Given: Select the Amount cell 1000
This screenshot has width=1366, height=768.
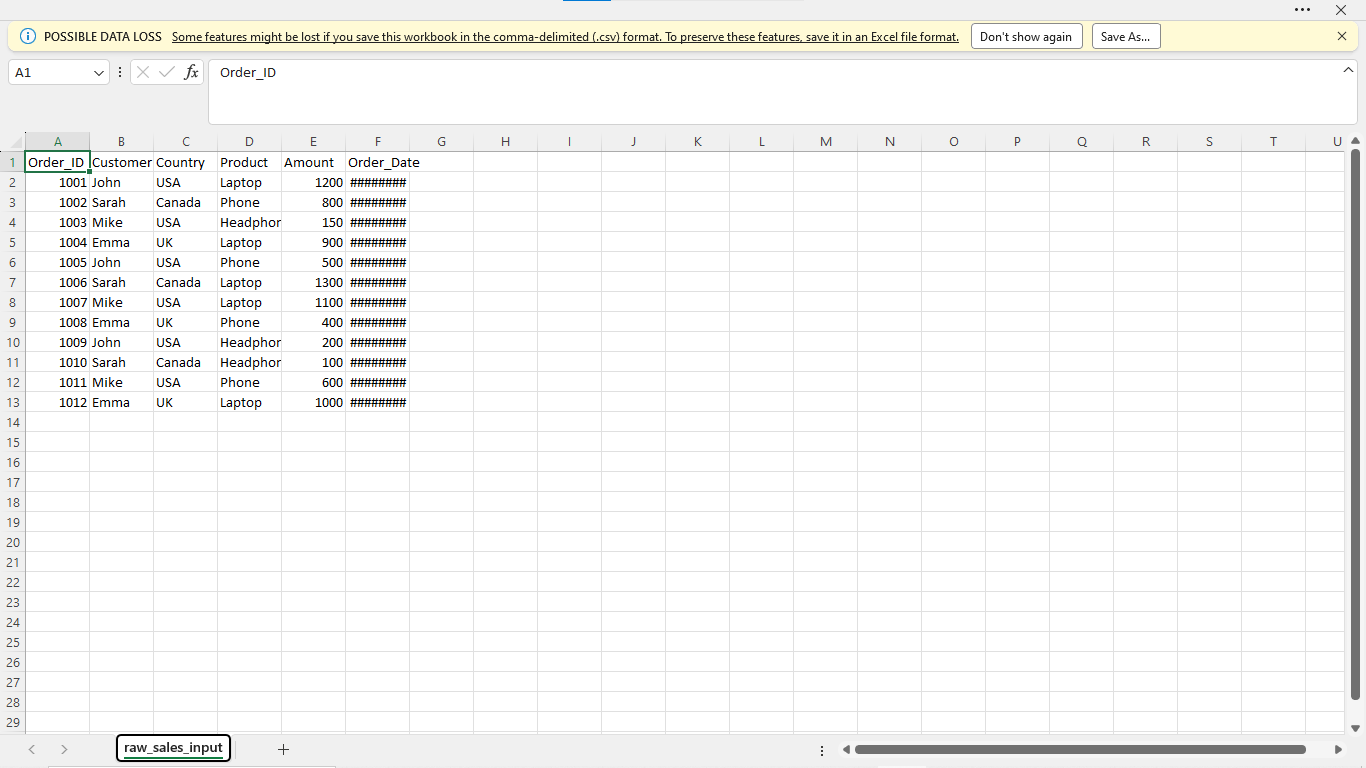Looking at the screenshot, I should 314,402.
